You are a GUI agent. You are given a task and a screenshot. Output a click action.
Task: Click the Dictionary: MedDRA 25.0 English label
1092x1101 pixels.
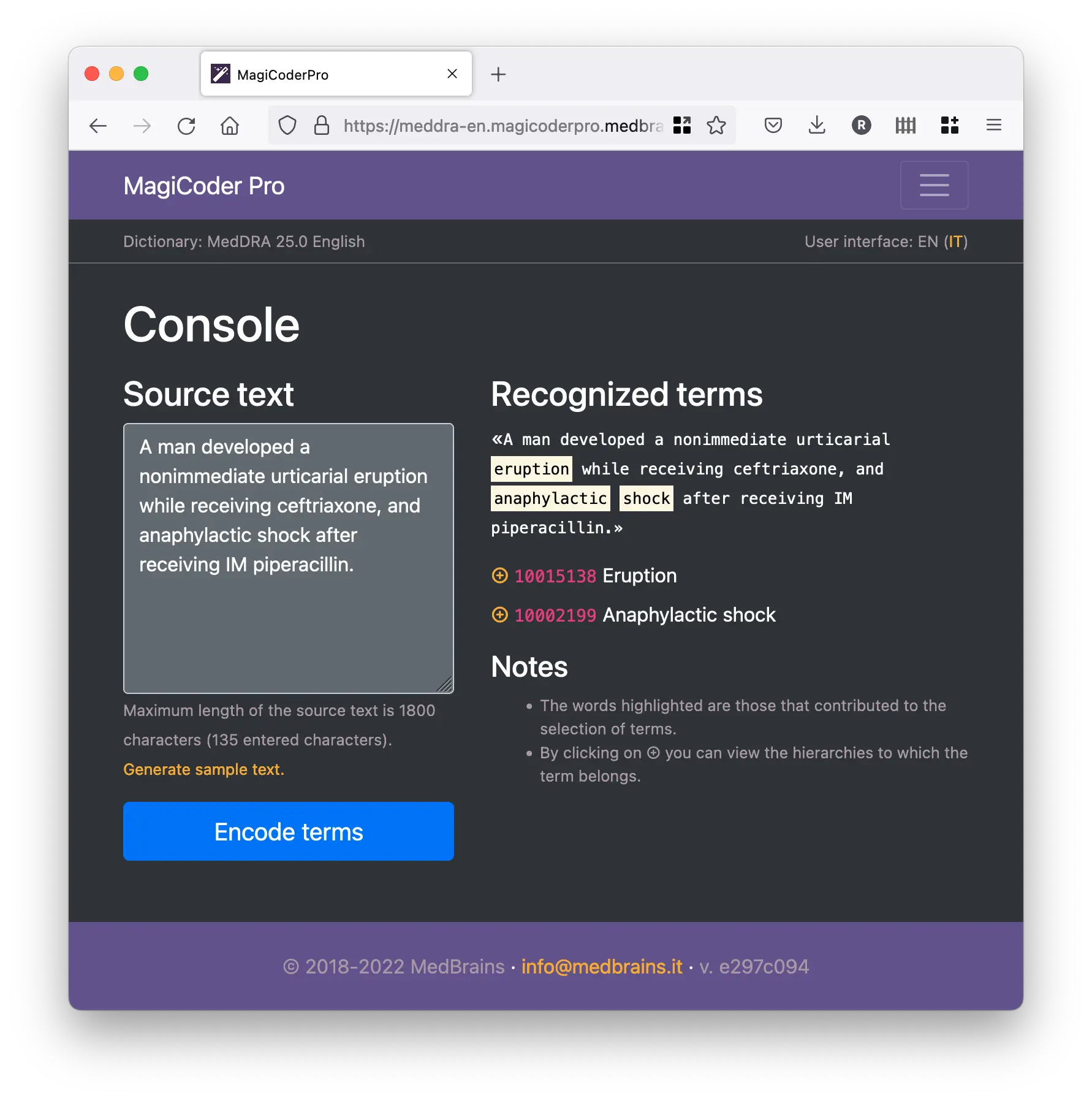[x=244, y=242]
